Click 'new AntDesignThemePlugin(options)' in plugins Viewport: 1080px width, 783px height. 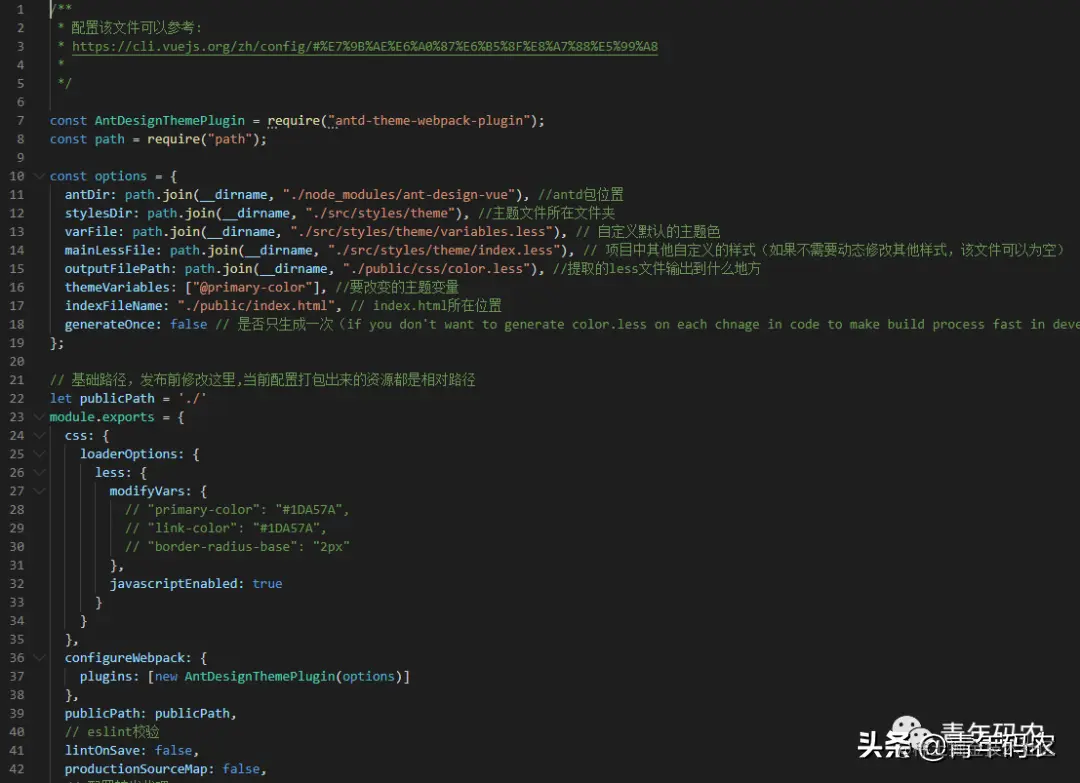(278, 676)
